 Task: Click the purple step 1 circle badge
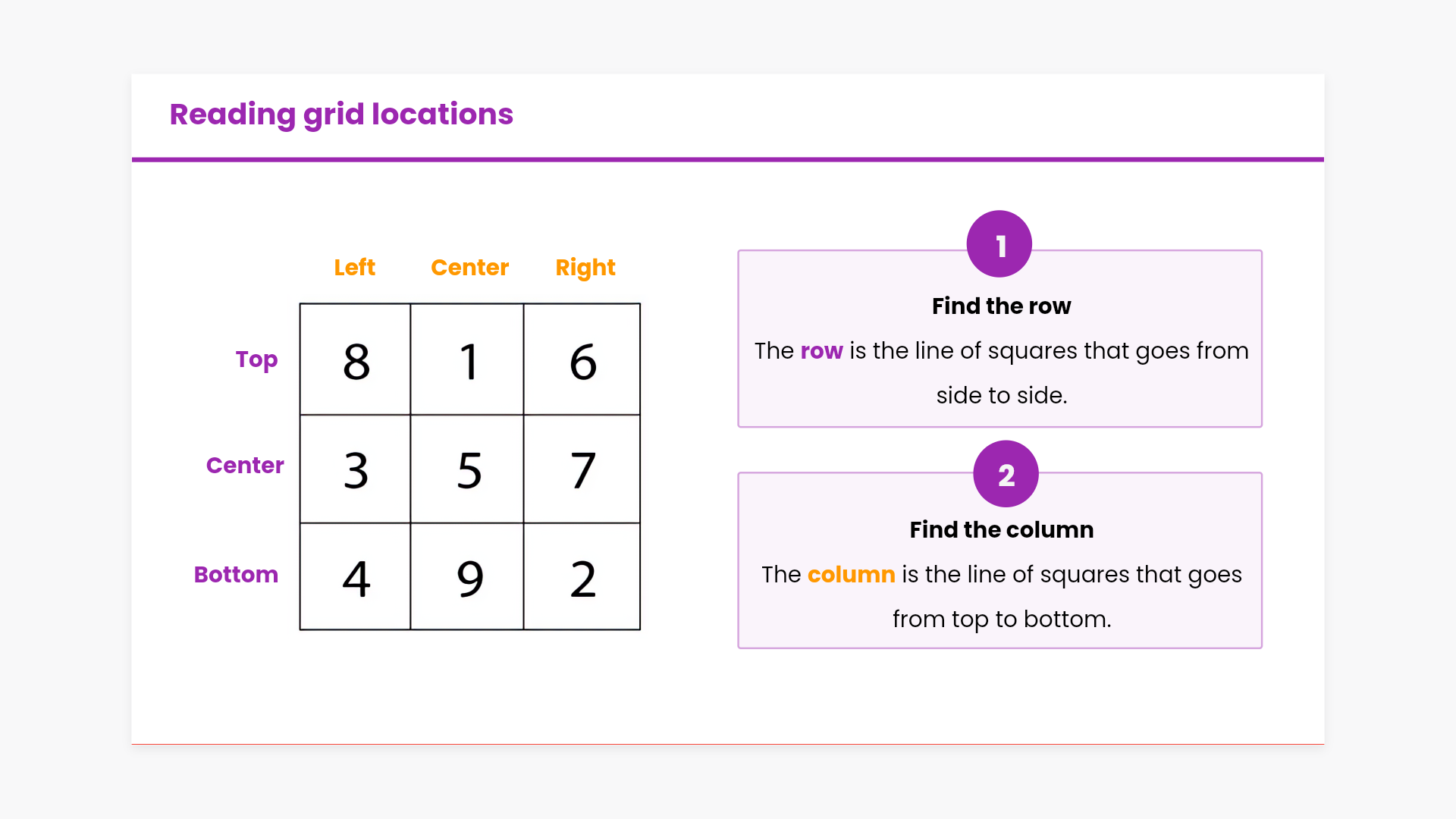pyautogui.click(x=999, y=244)
